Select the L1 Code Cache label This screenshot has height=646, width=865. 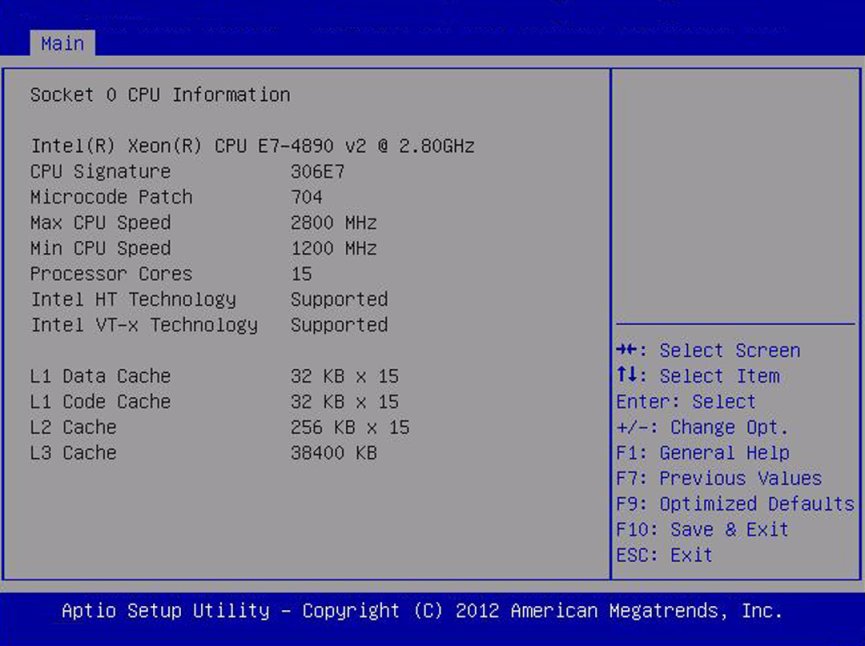click(x=100, y=402)
